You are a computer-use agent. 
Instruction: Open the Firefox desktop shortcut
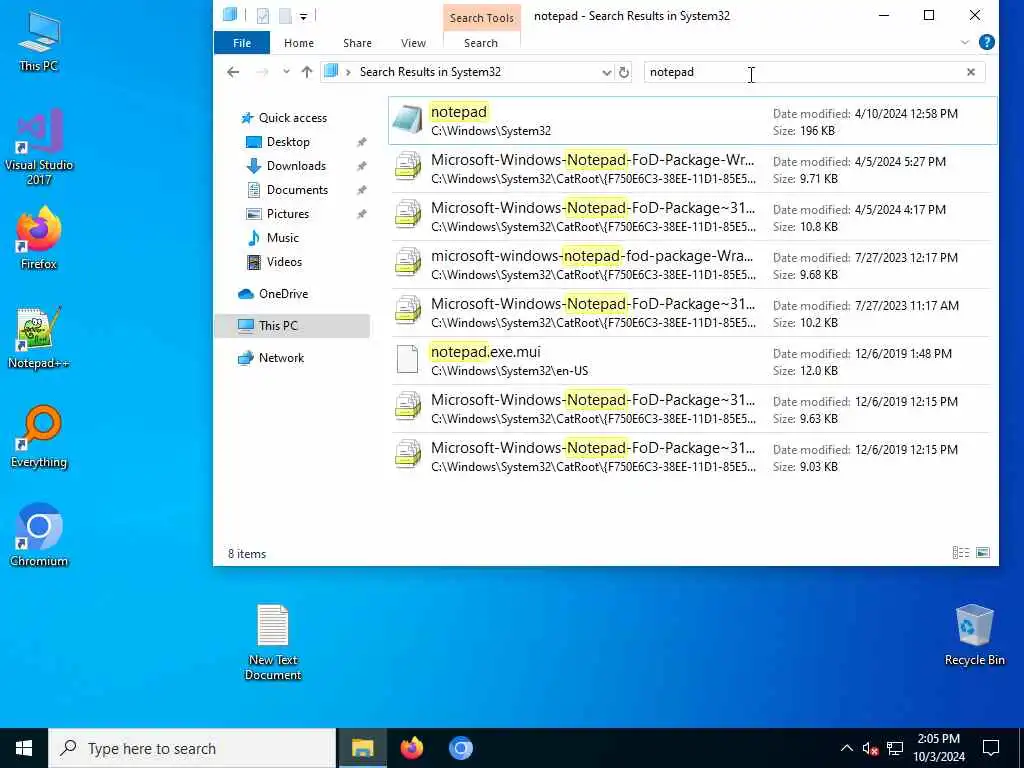pyautogui.click(x=39, y=238)
